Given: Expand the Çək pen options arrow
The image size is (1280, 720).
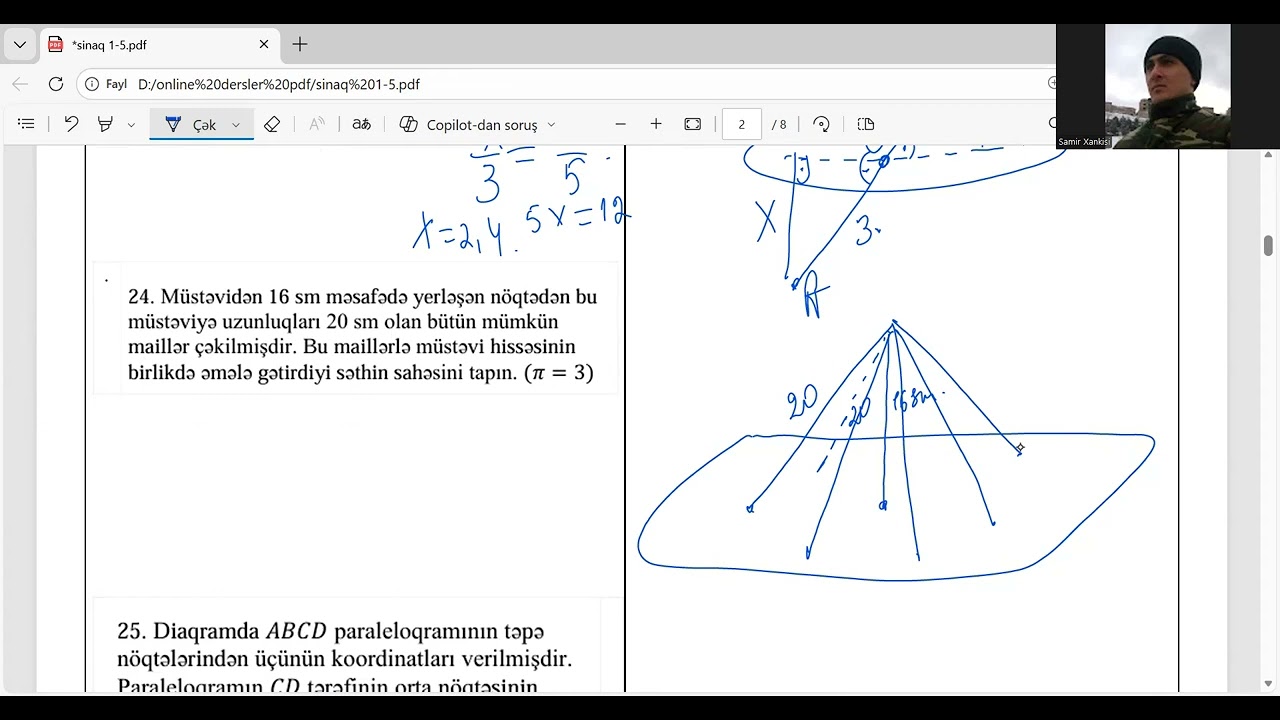Looking at the screenshot, I should (x=236, y=125).
